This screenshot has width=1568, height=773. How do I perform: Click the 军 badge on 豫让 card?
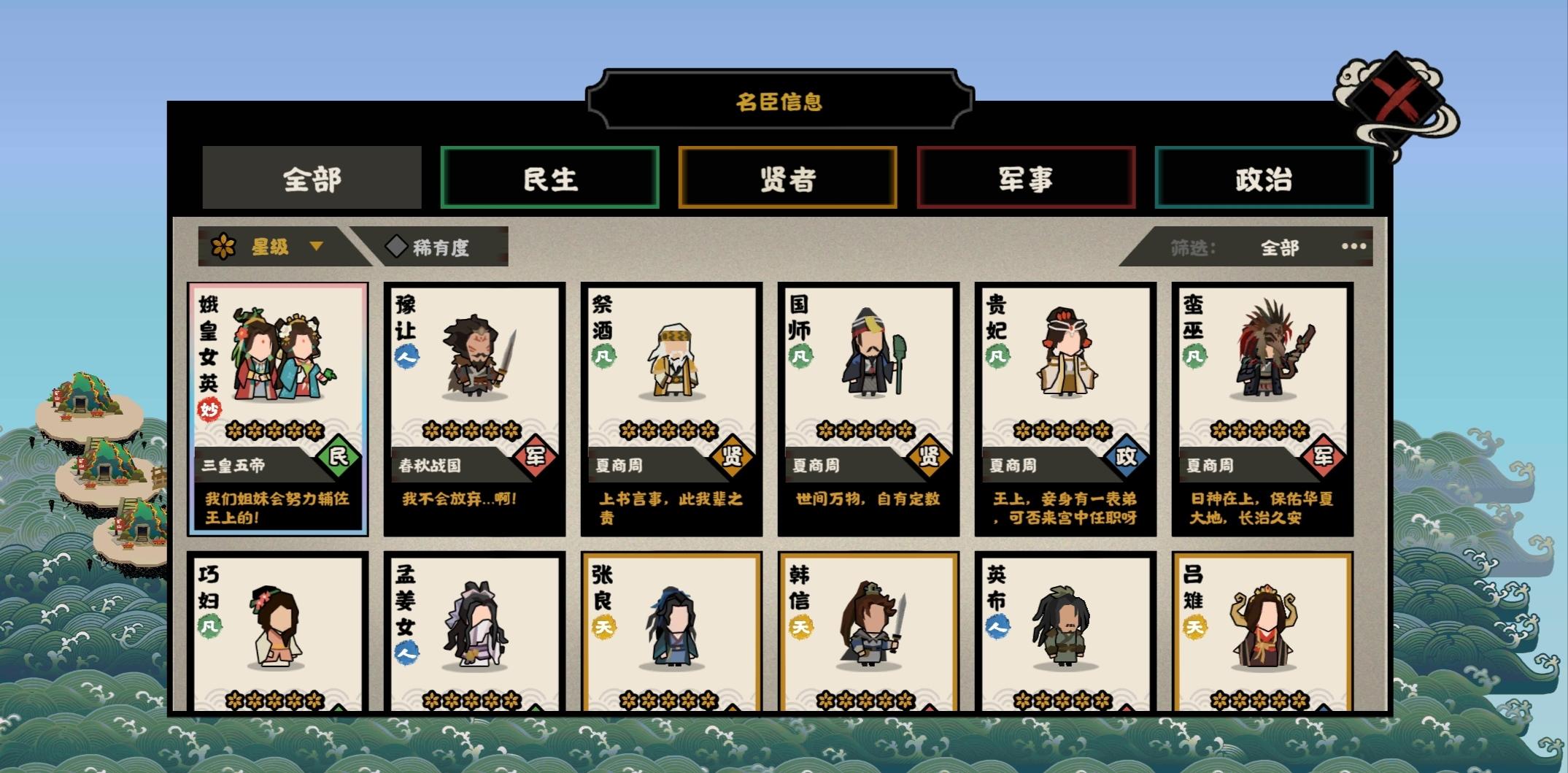coord(536,458)
